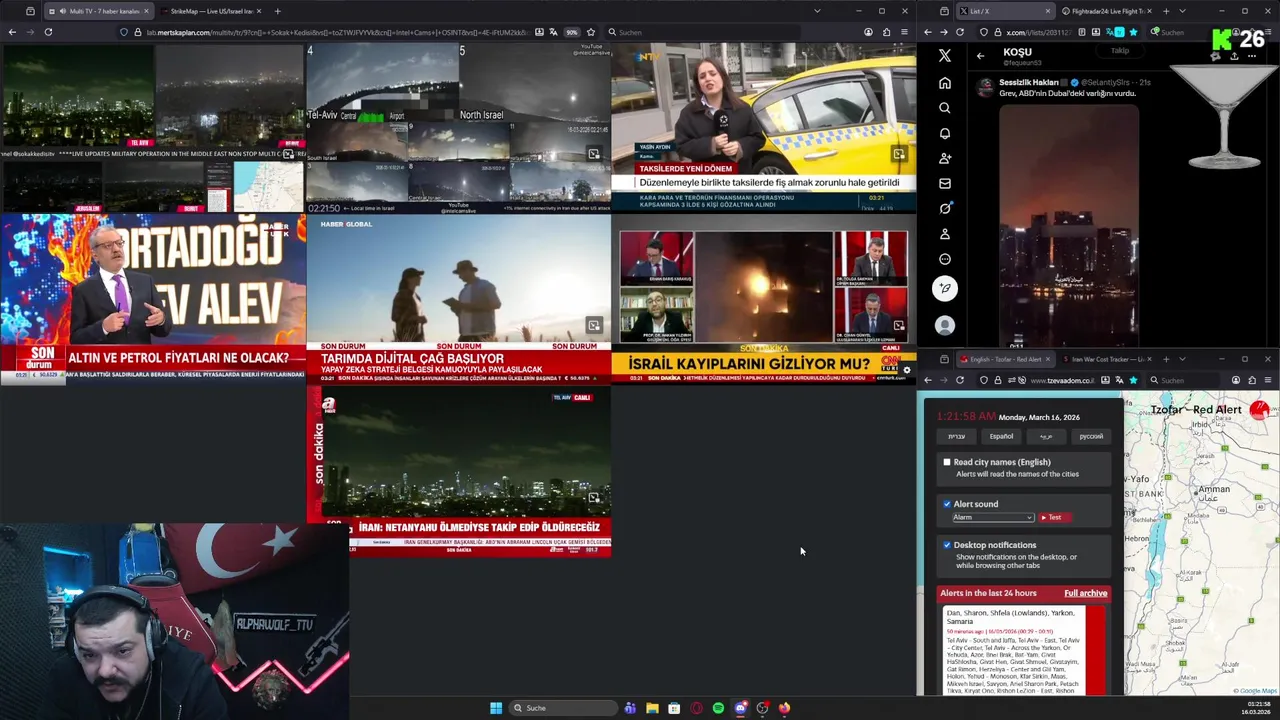The image size is (1280, 720).
Task: Open Spotify from the Windows taskbar
Action: [718, 708]
